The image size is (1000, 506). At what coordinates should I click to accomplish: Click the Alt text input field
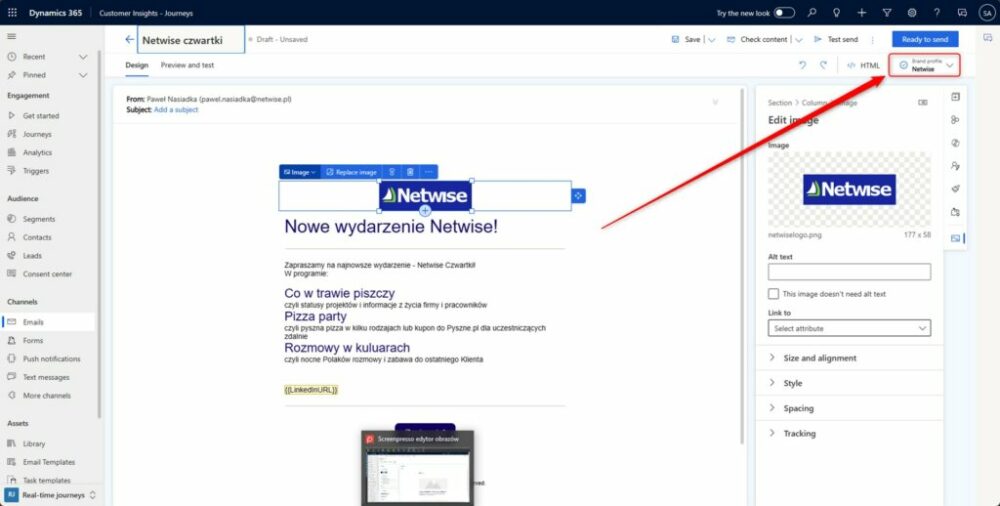click(x=849, y=272)
